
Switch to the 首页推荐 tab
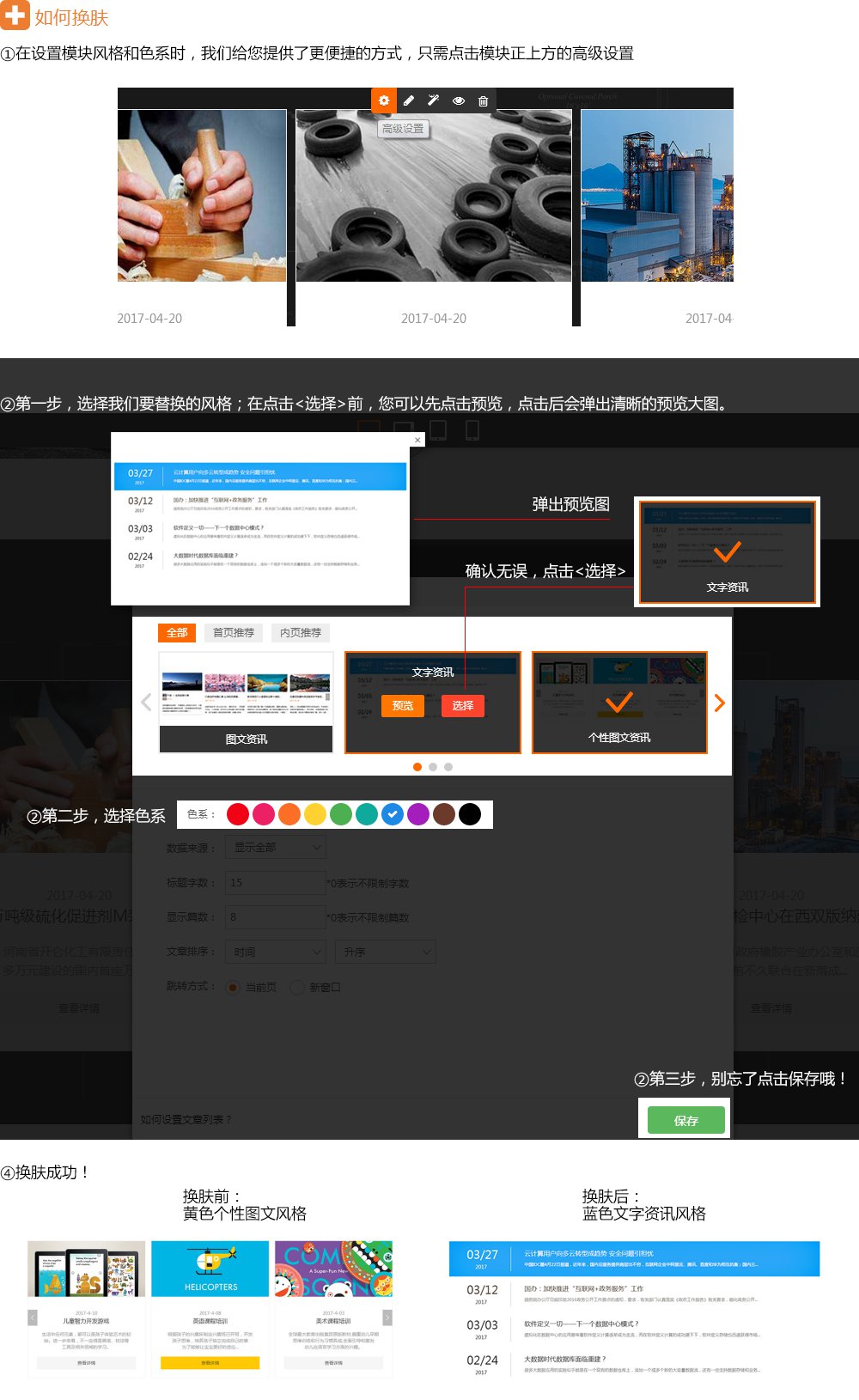234,633
